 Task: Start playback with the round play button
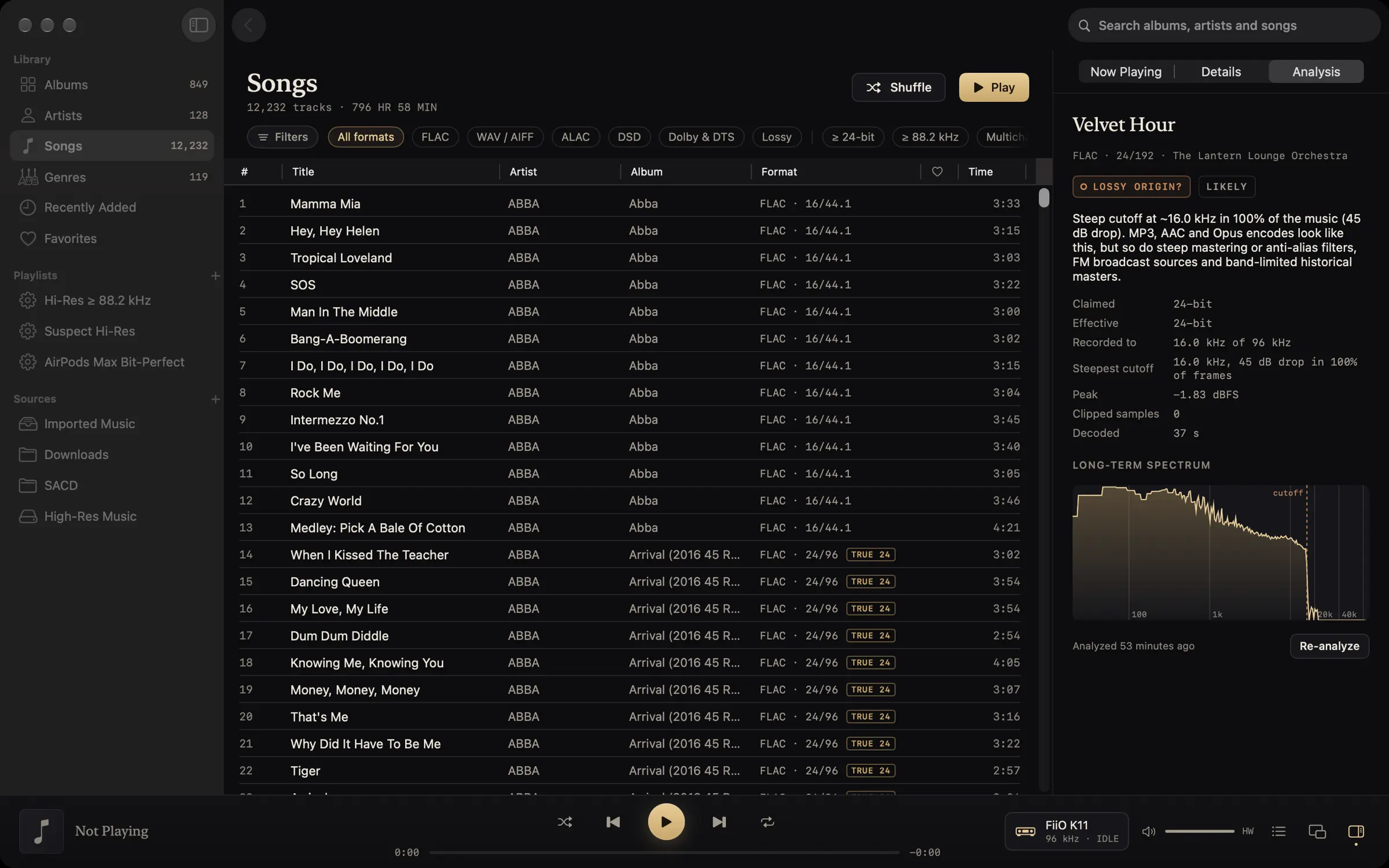(x=666, y=822)
